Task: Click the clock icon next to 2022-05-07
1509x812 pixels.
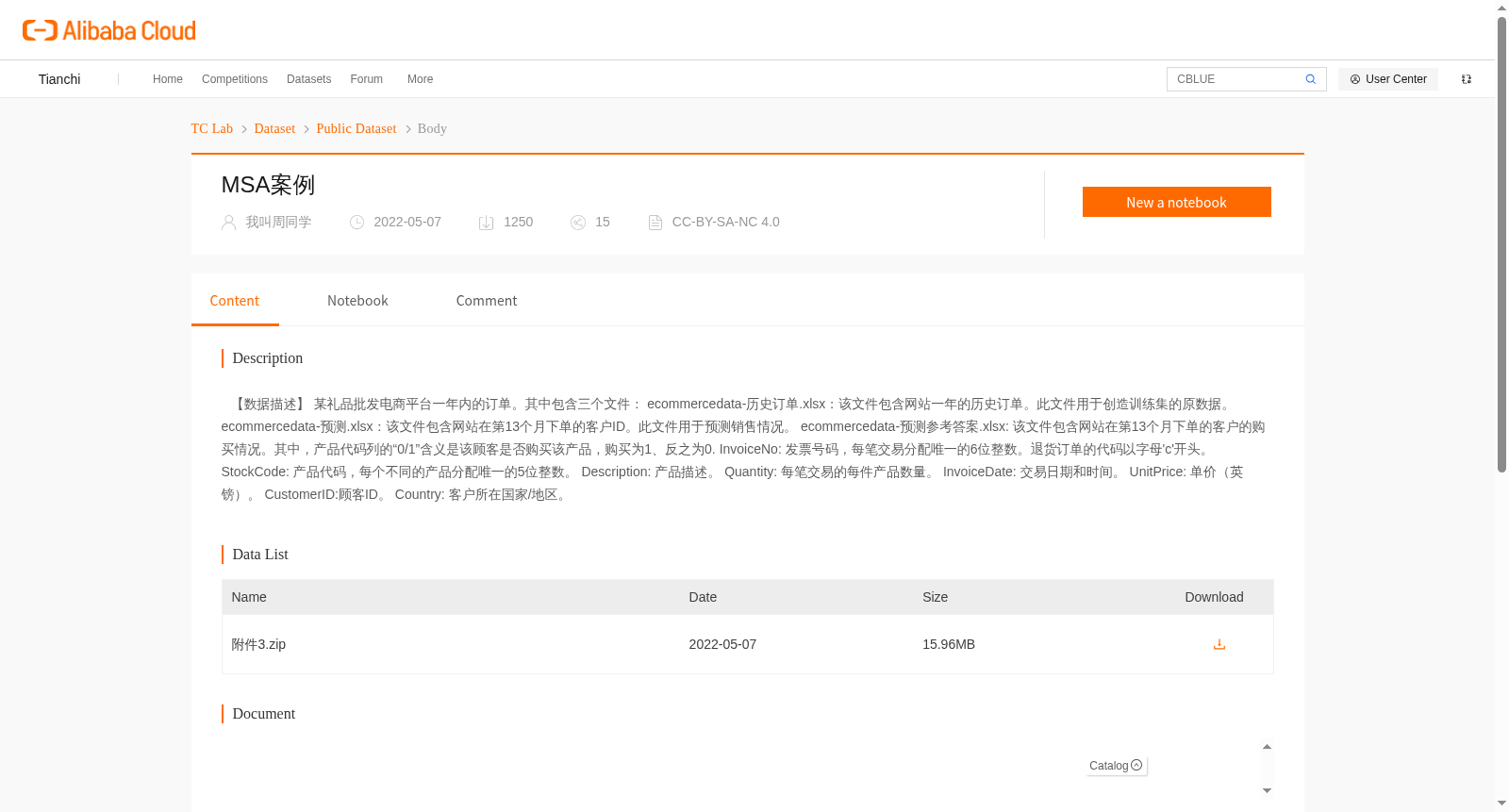Action: [x=357, y=223]
